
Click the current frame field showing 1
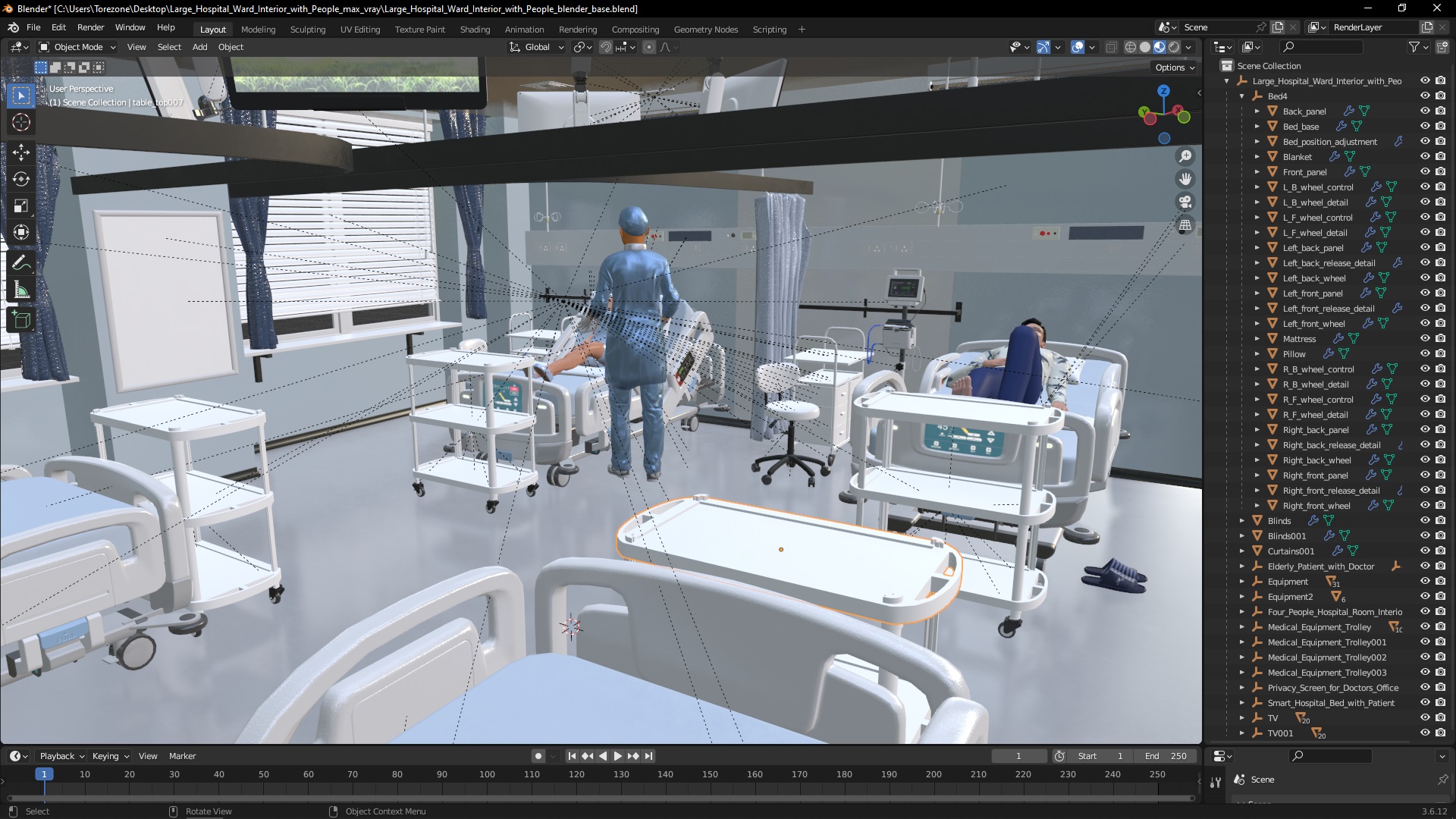[x=1018, y=756]
